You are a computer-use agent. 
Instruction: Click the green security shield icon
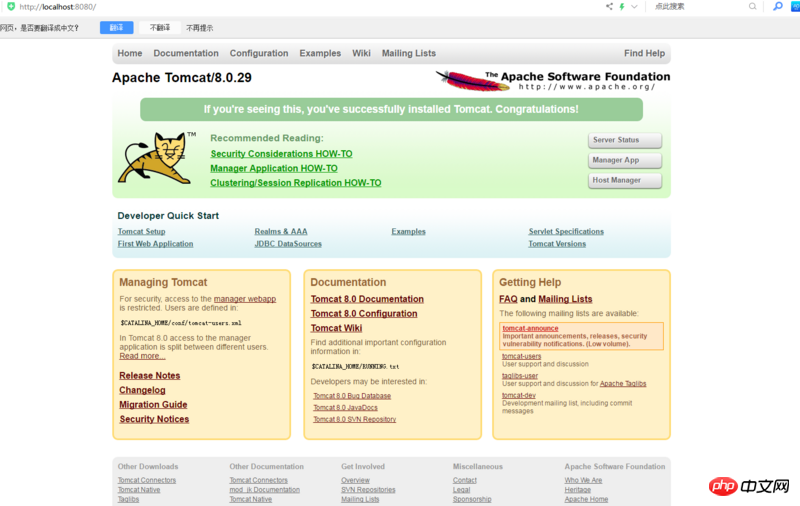point(11,7)
